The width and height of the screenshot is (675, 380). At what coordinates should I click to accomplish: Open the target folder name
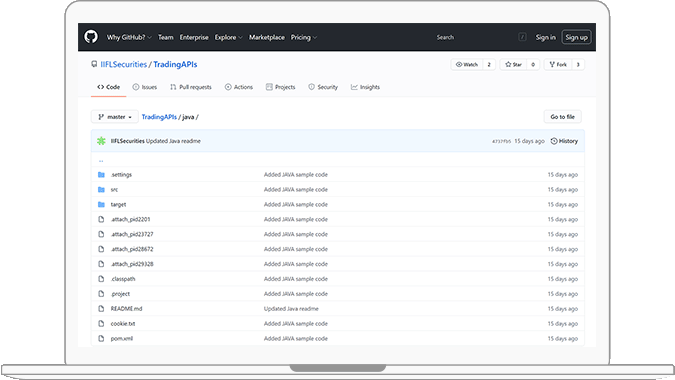click(118, 204)
